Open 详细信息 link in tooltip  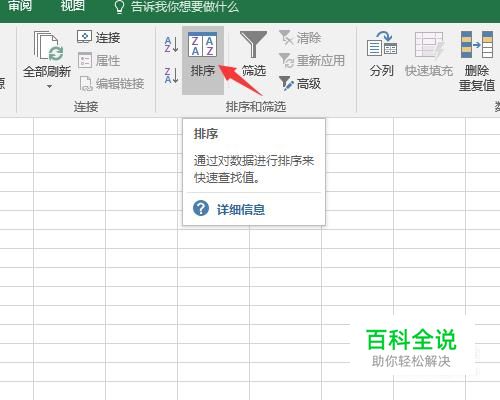click(241, 210)
